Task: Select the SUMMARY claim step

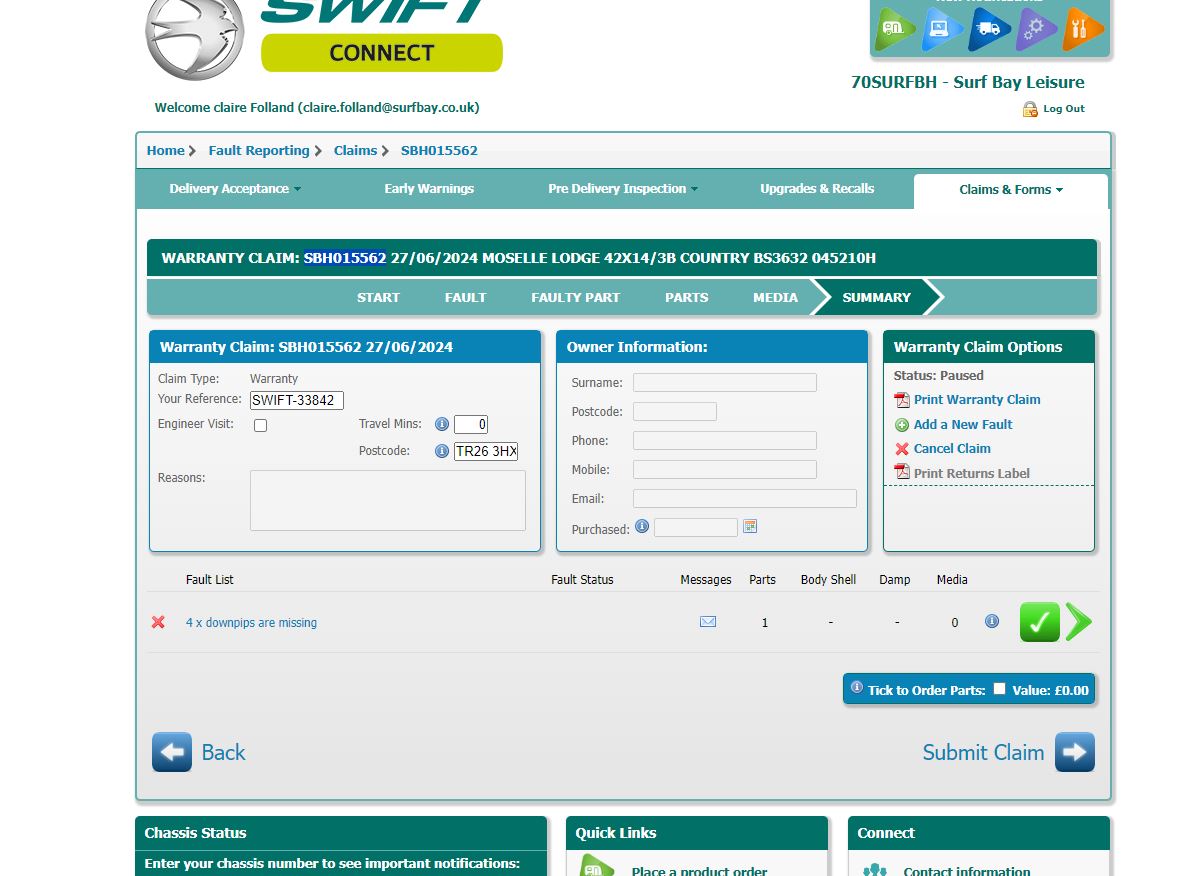Action: click(x=876, y=298)
